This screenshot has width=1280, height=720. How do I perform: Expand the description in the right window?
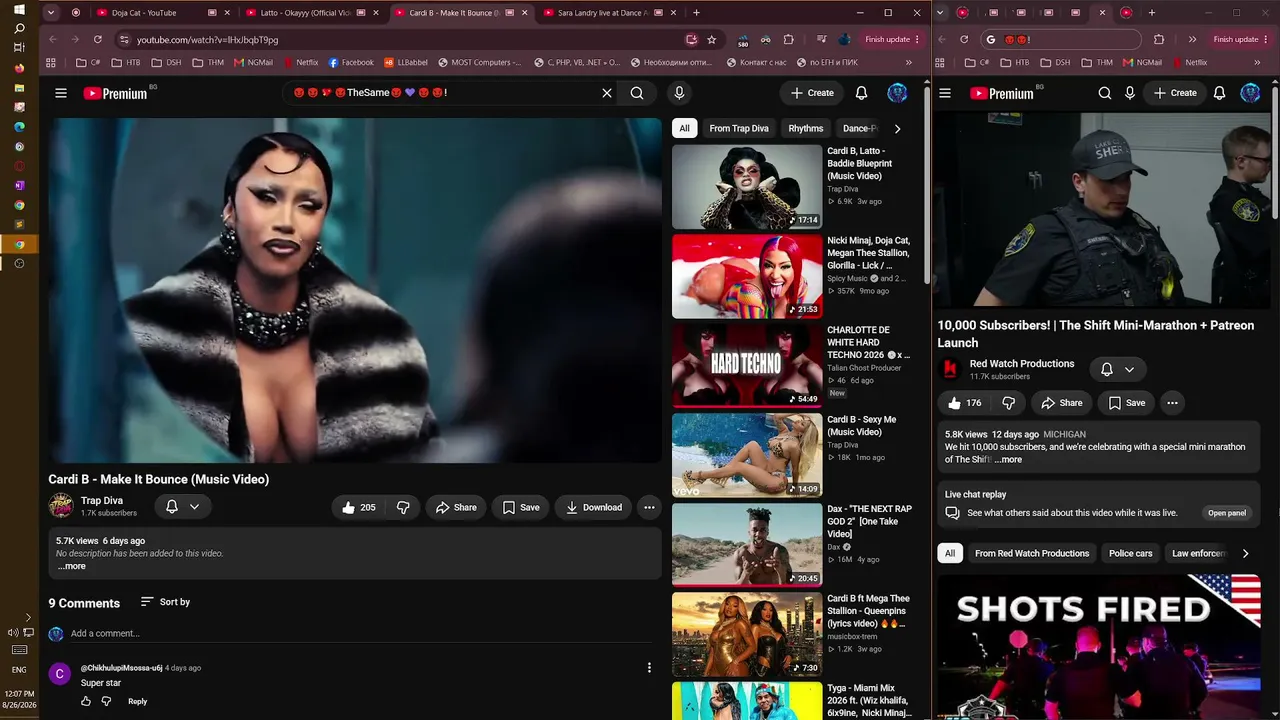pyautogui.click(x=1008, y=460)
